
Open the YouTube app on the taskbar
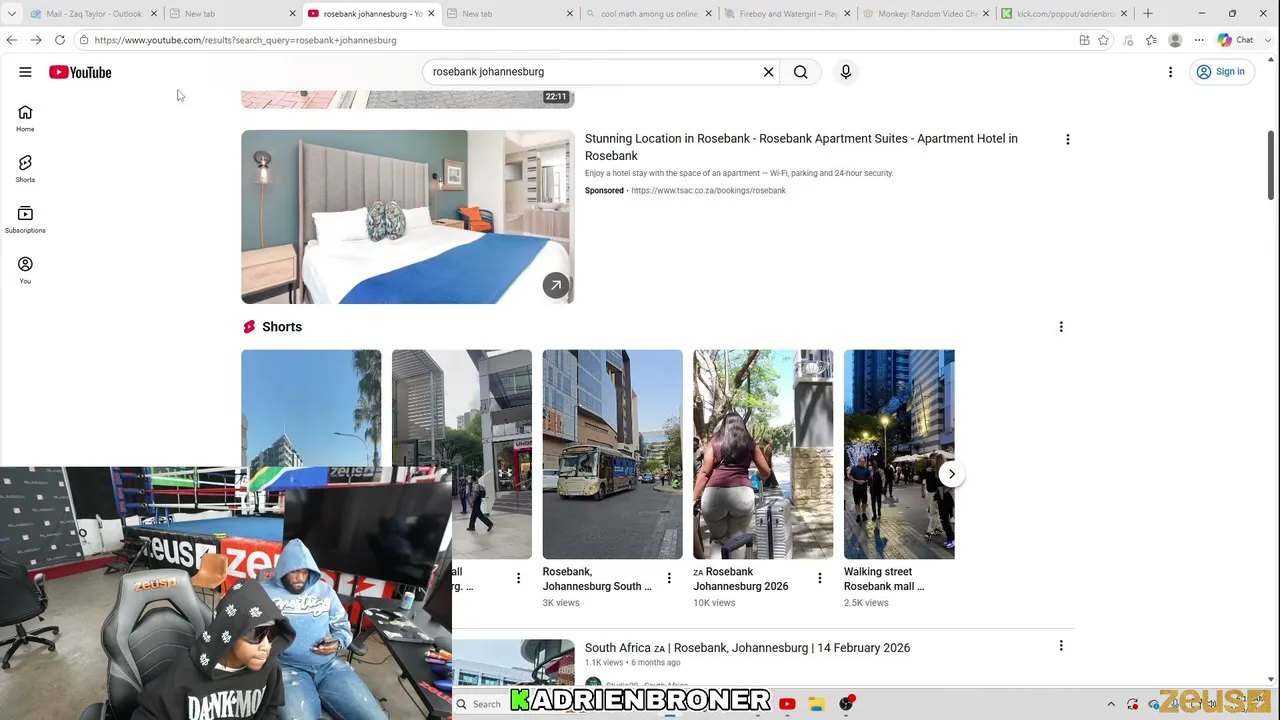pyautogui.click(x=787, y=704)
